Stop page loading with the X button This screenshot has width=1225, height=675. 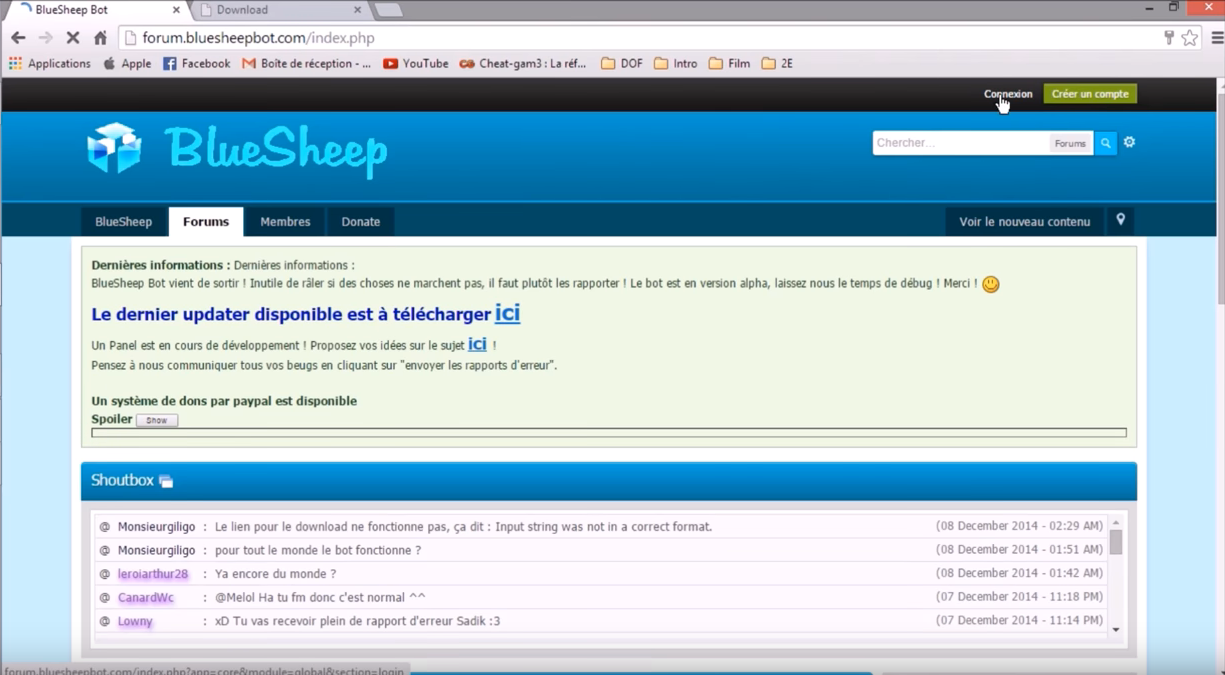pos(73,38)
